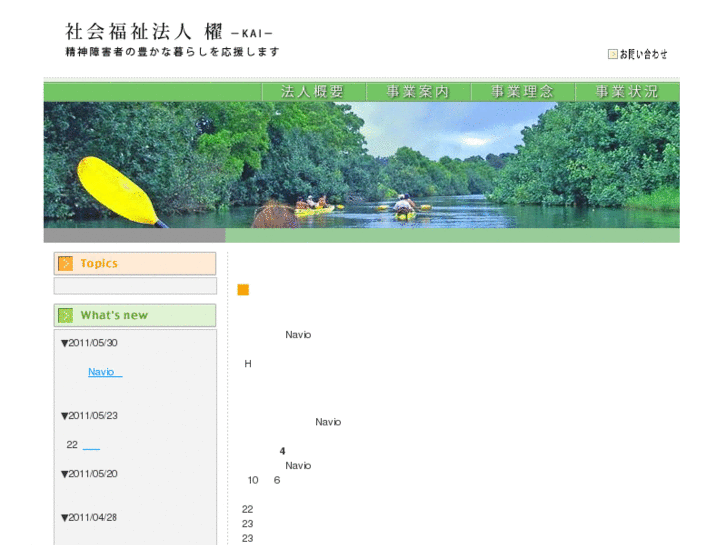
Task: Click the green What's new arrow icon
Action: tap(65, 315)
